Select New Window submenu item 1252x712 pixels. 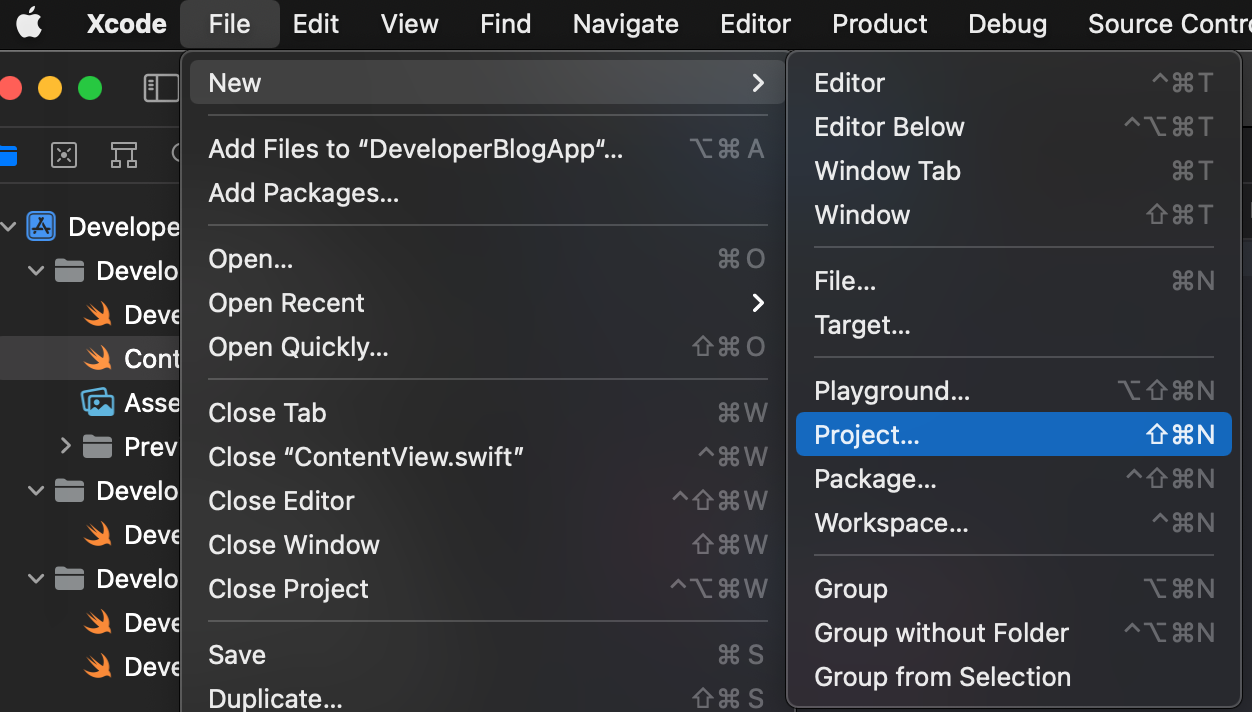1014,215
